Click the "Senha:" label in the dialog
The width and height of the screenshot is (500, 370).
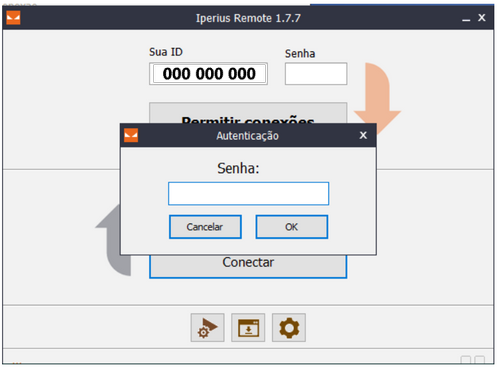coord(238,168)
